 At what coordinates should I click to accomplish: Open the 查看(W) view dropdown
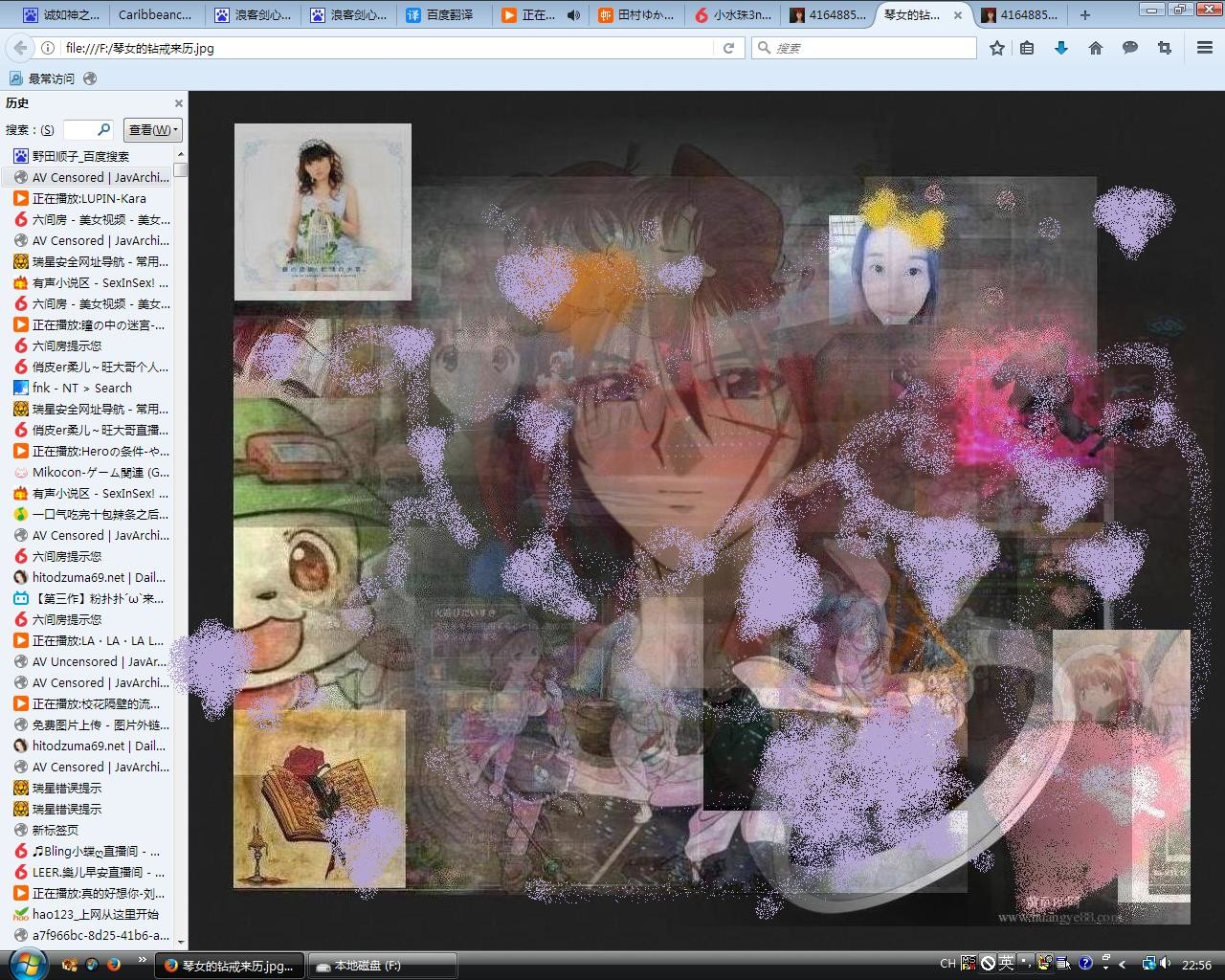coord(152,130)
